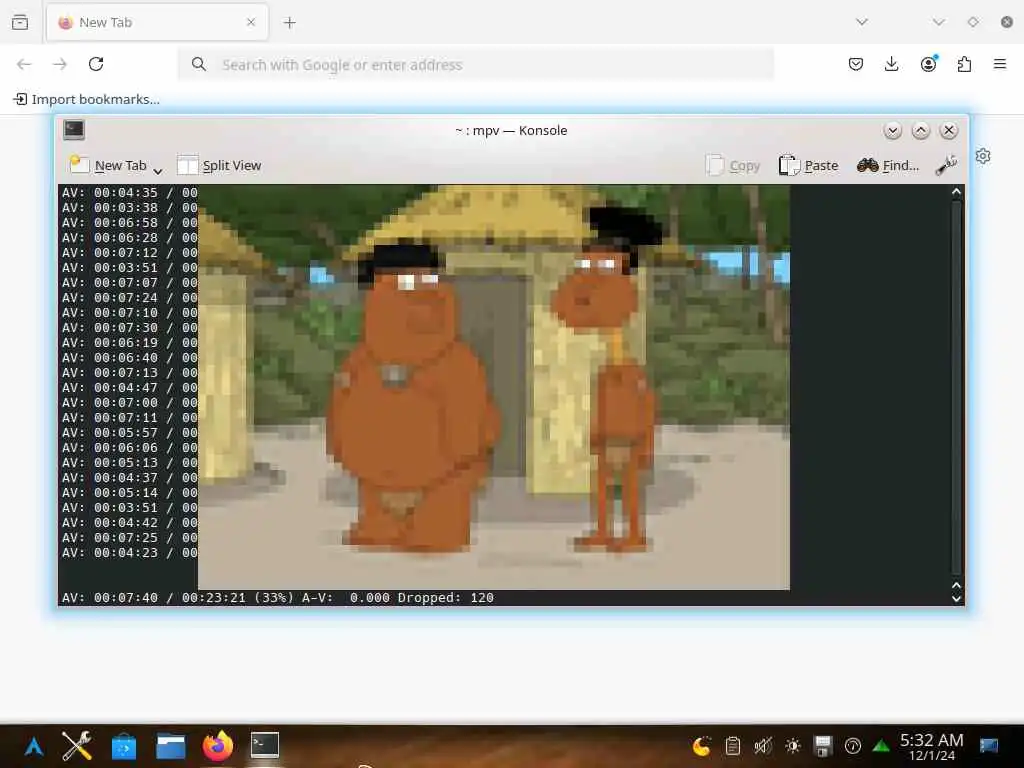1024x768 pixels.
Task: Switch to Konsole terminal taskbar icon
Action: (264, 745)
